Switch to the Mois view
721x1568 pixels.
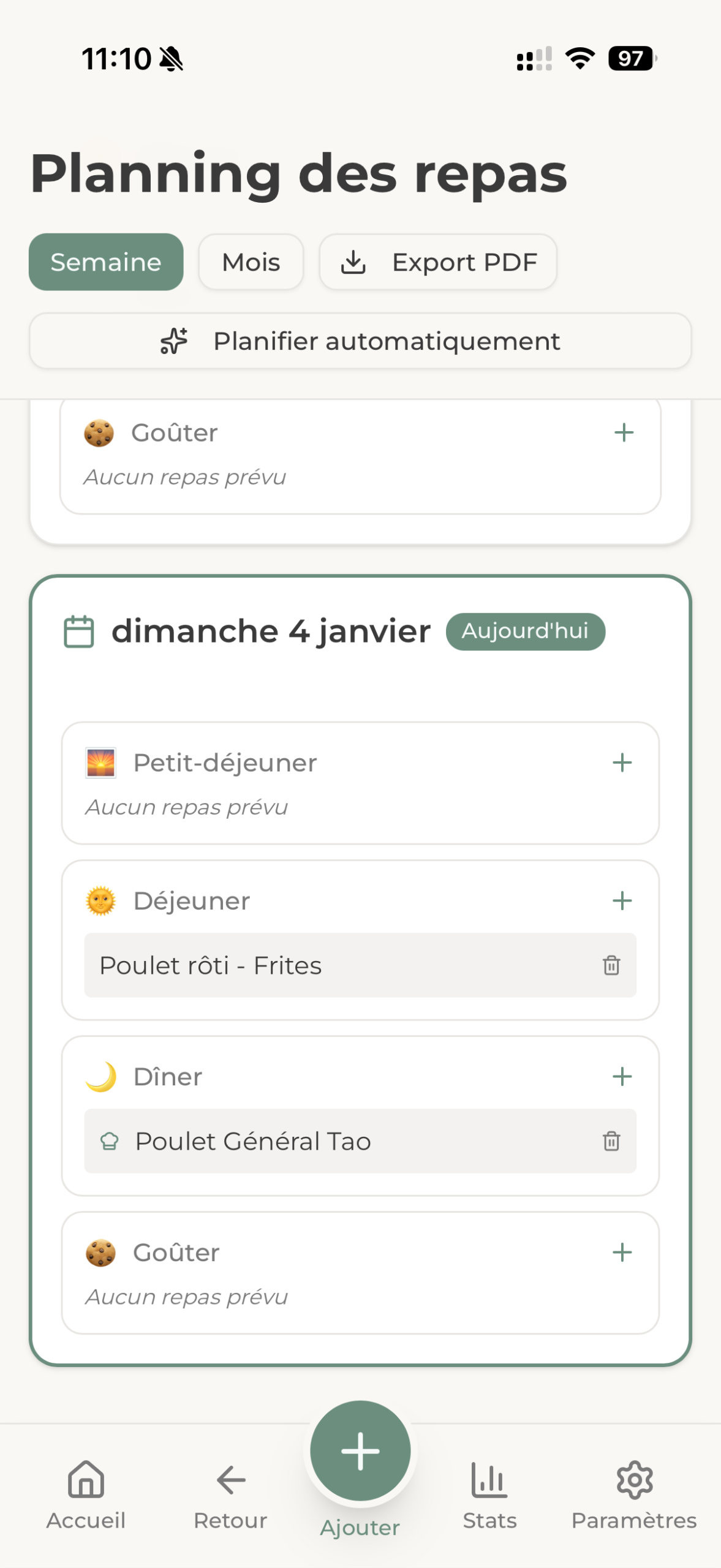pyautogui.click(x=251, y=262)
